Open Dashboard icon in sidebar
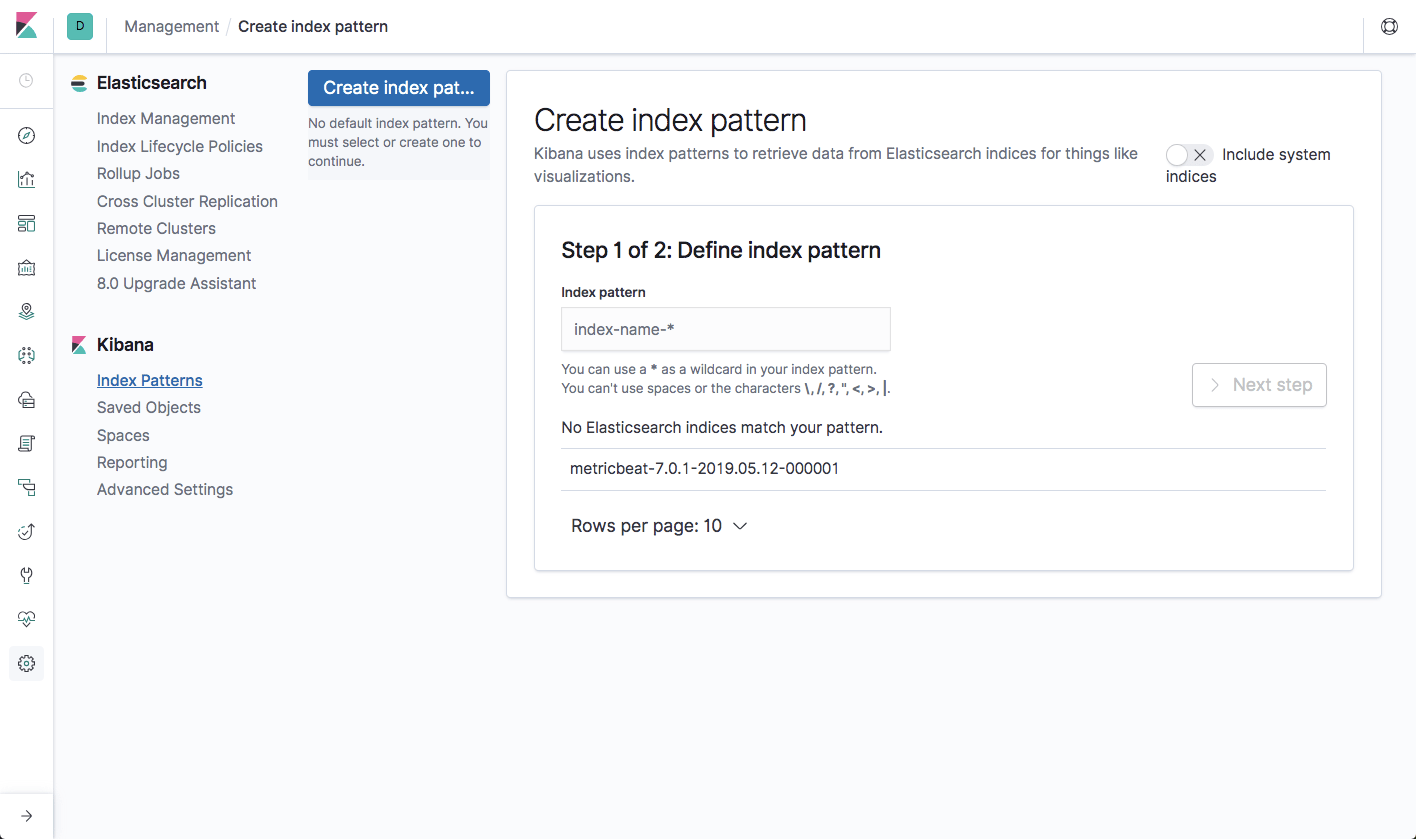 click(26, 223)
